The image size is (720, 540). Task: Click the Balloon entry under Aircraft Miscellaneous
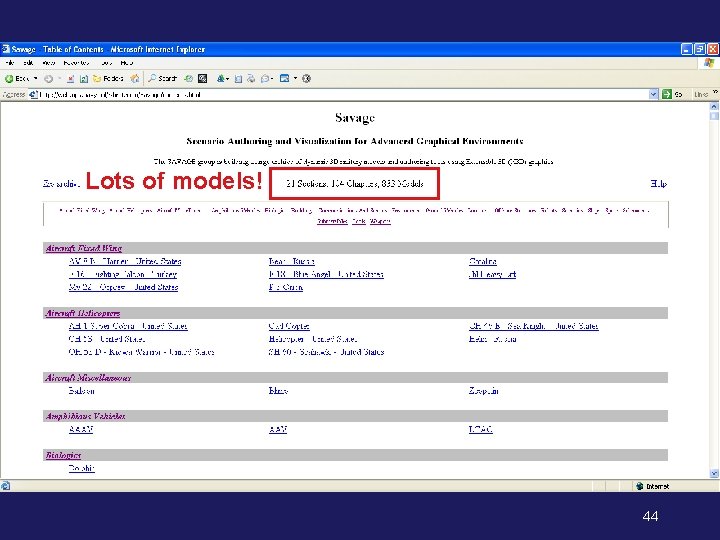pos(82,391)
